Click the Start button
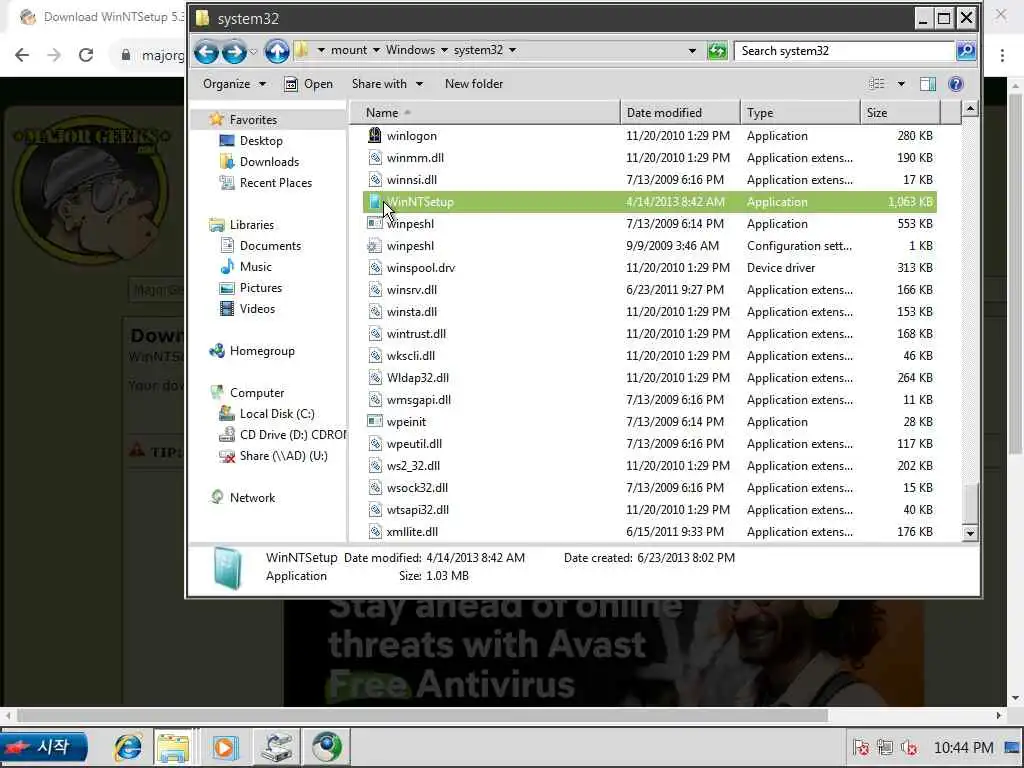Viewport: 1024px width, 768px height. [44, 747]
